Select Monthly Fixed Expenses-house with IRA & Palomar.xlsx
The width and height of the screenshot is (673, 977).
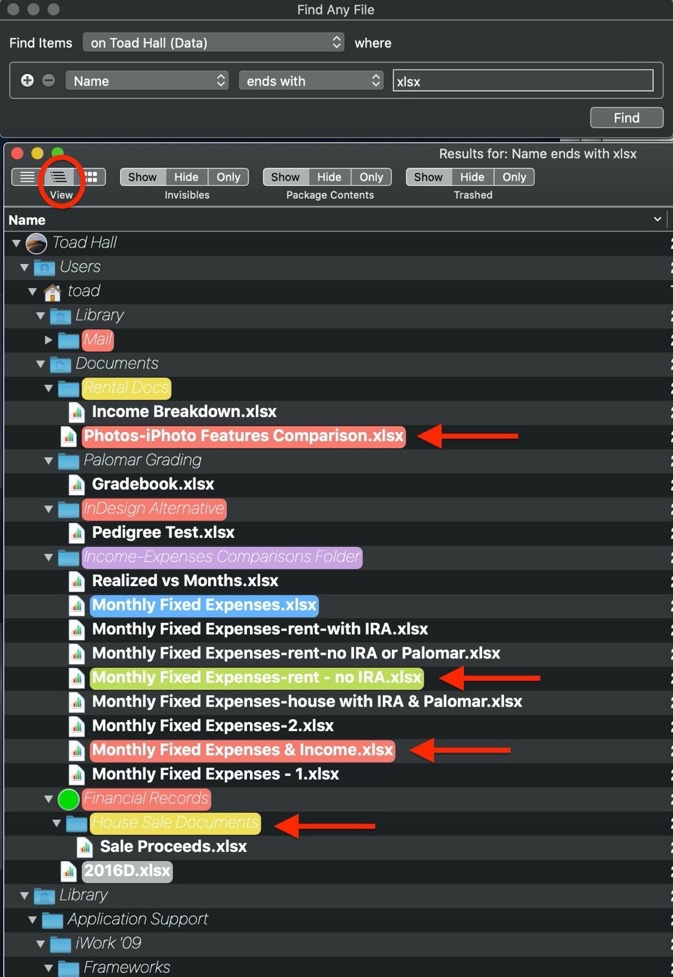click(307, 702)
